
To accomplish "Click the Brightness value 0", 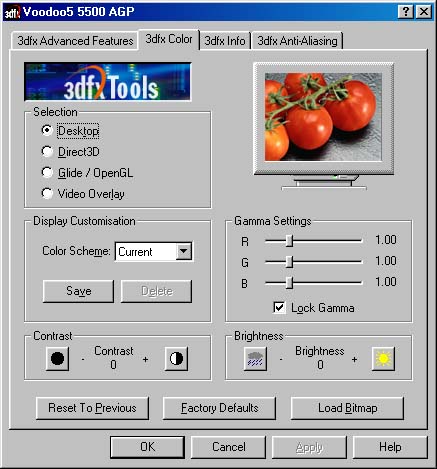I will pos(320,365).
